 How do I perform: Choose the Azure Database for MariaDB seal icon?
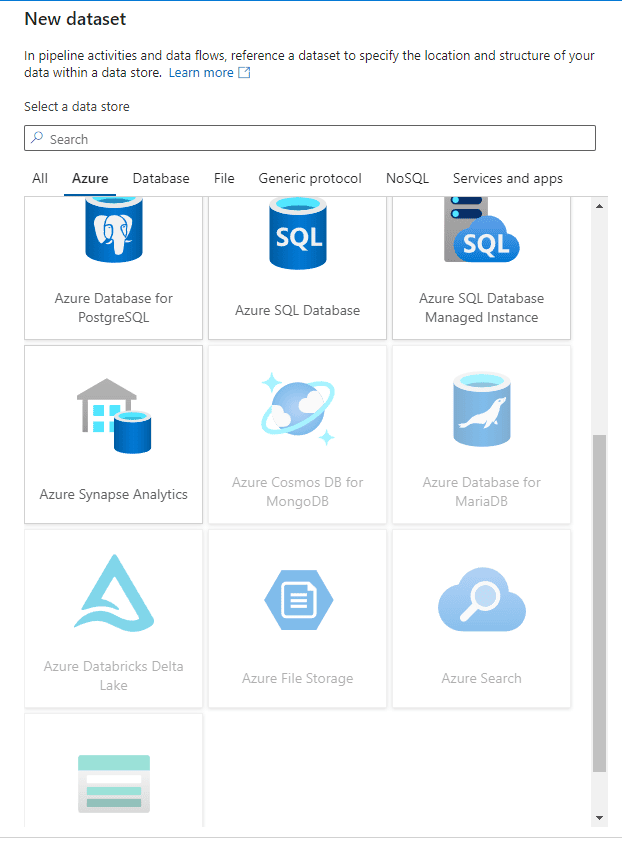click(x=482, y=410)
